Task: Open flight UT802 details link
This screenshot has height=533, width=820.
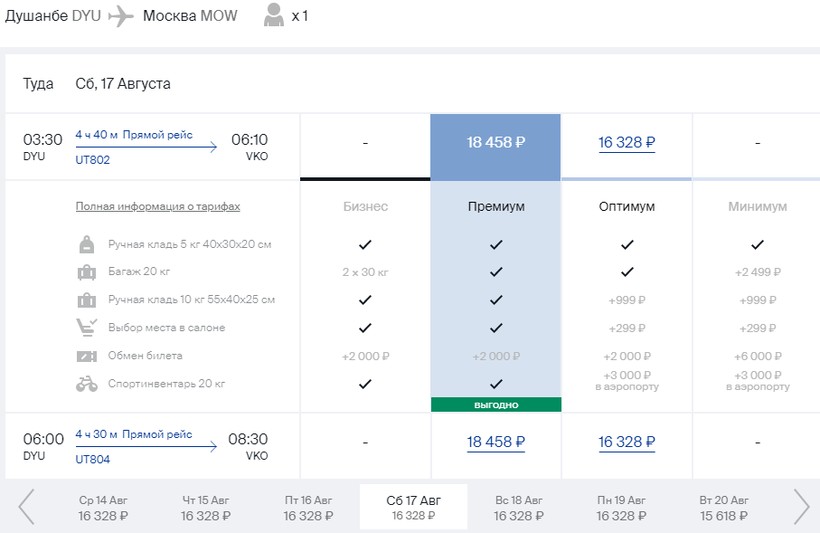Action: pos(93,159)
